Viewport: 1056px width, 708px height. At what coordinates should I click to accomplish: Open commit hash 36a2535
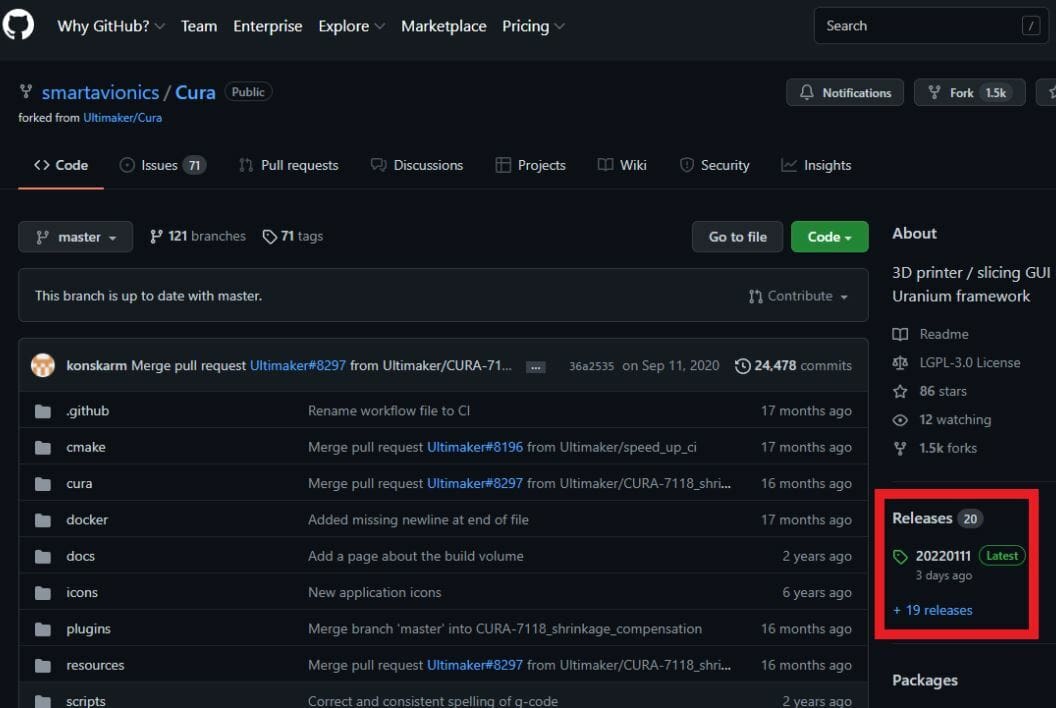pos(591,366)
